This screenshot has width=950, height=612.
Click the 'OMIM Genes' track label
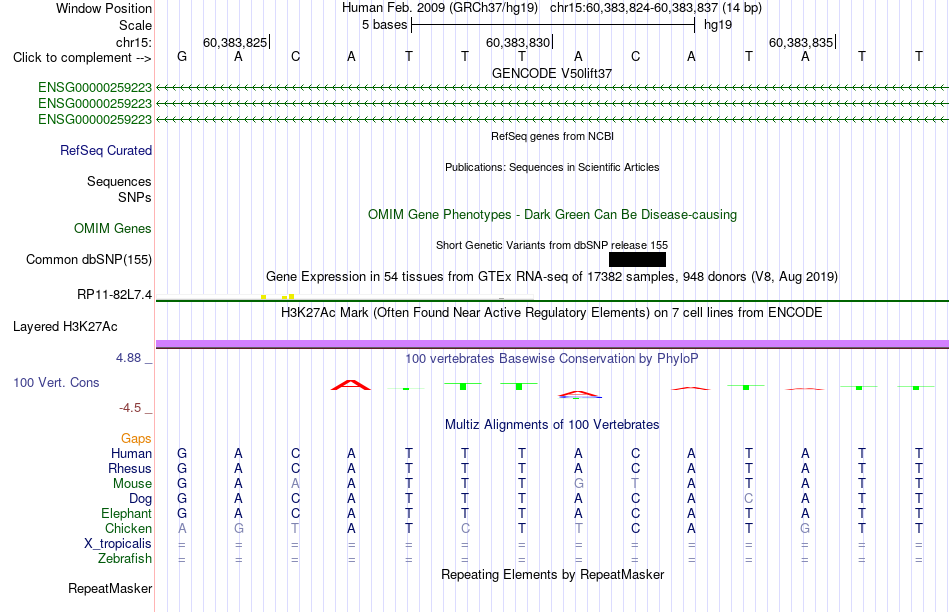[113, 228]
